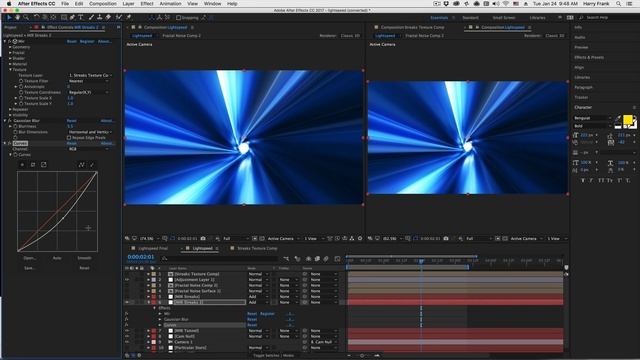Switch to Streaks Texture Comp timeline tab
Image resolution: width=640 pixels, height=360 pixels.
[257, 248]
